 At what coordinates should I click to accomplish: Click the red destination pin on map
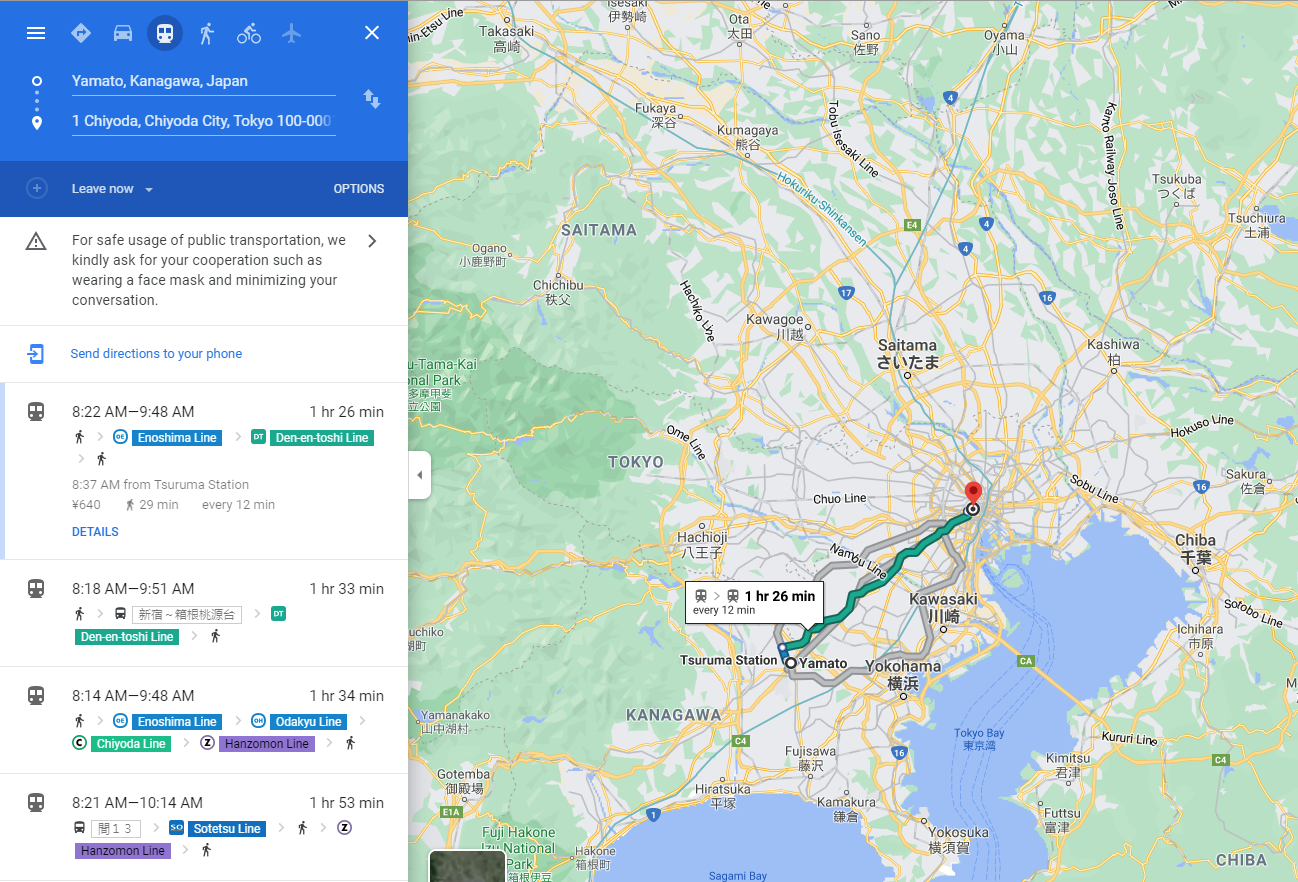point(973,493)
